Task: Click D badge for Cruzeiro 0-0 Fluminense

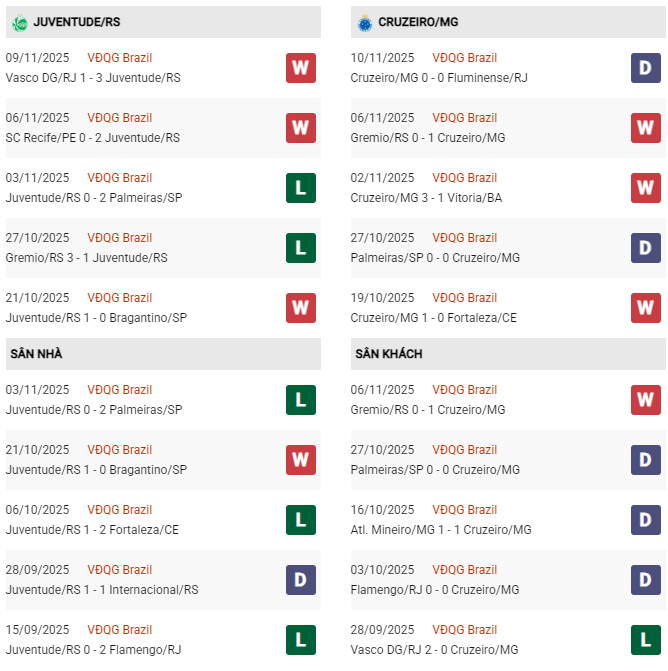Action: tap(645, 68)
